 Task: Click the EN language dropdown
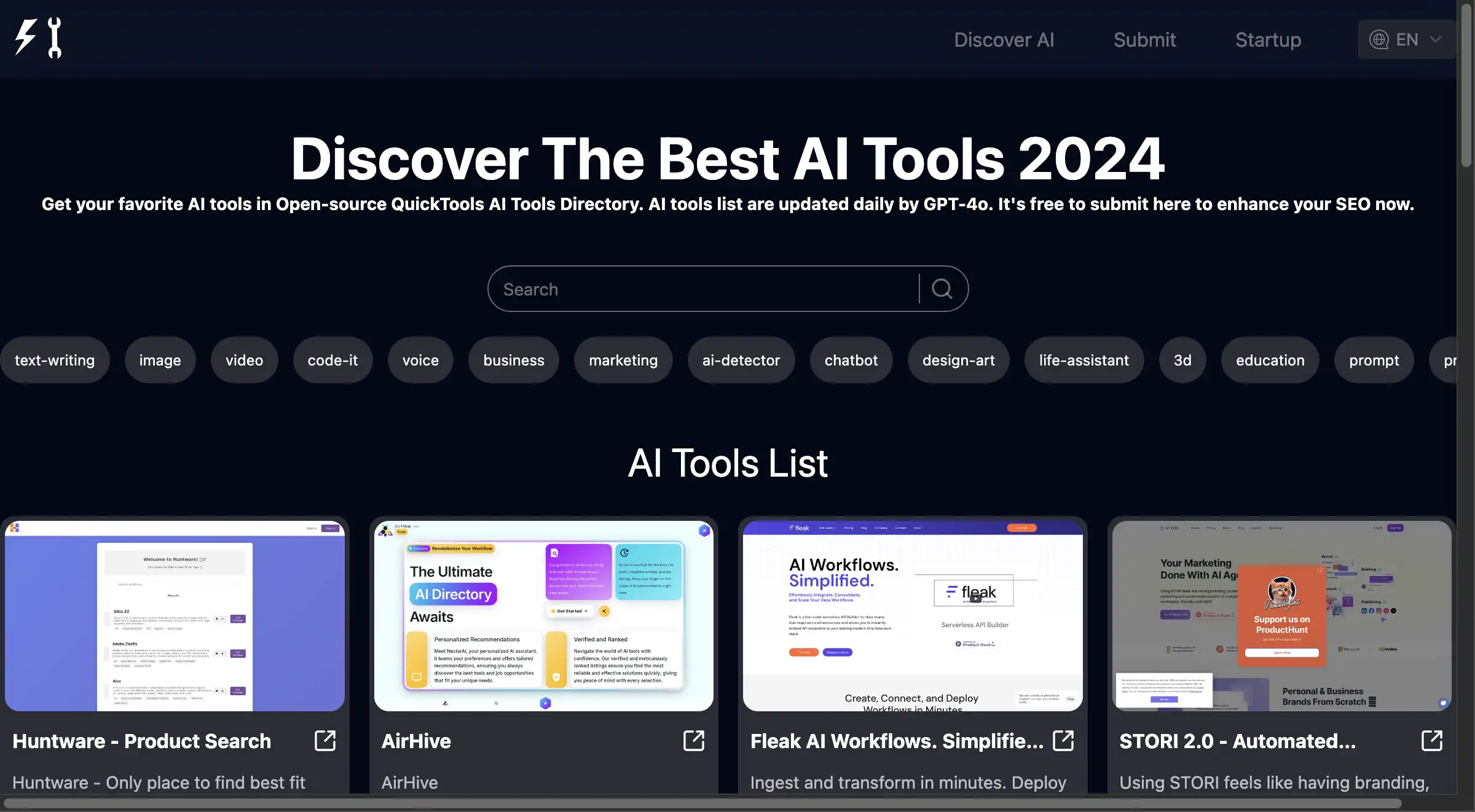pyautogui.click(x=1407, y=38)
